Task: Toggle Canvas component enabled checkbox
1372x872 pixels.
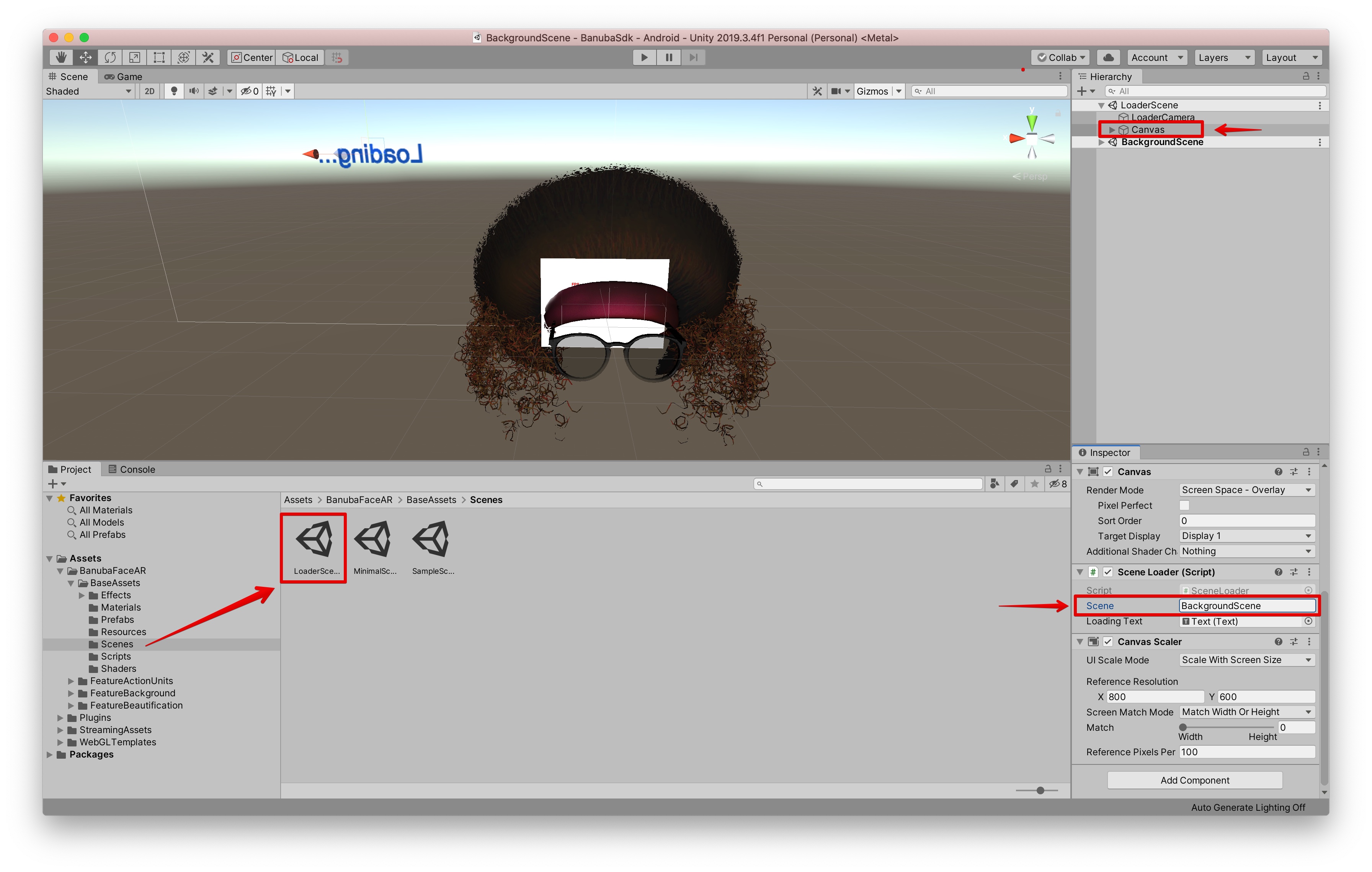Action: tap(1108, 472)
